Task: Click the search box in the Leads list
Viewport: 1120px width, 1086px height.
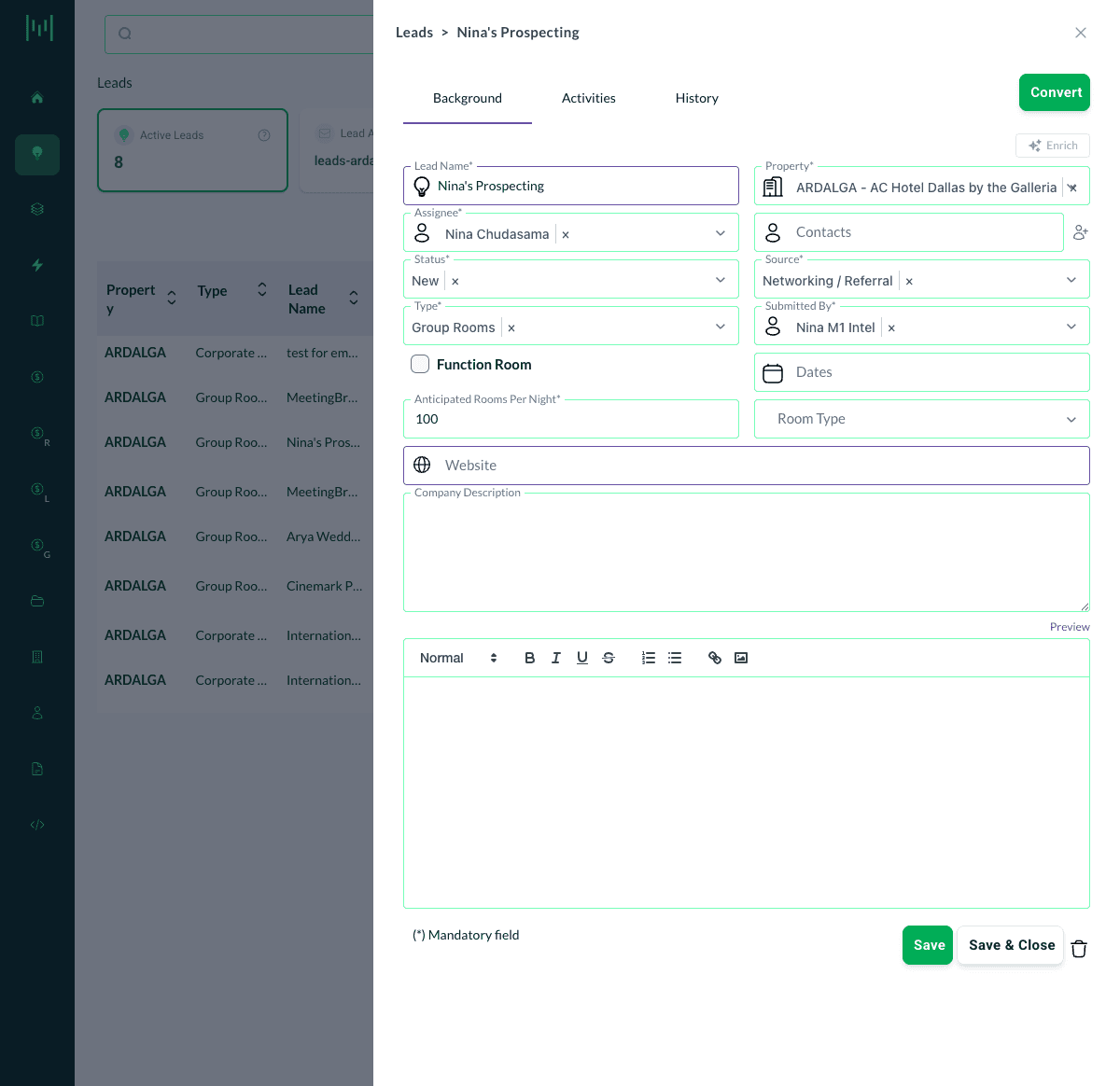Action: coord(239,34)
